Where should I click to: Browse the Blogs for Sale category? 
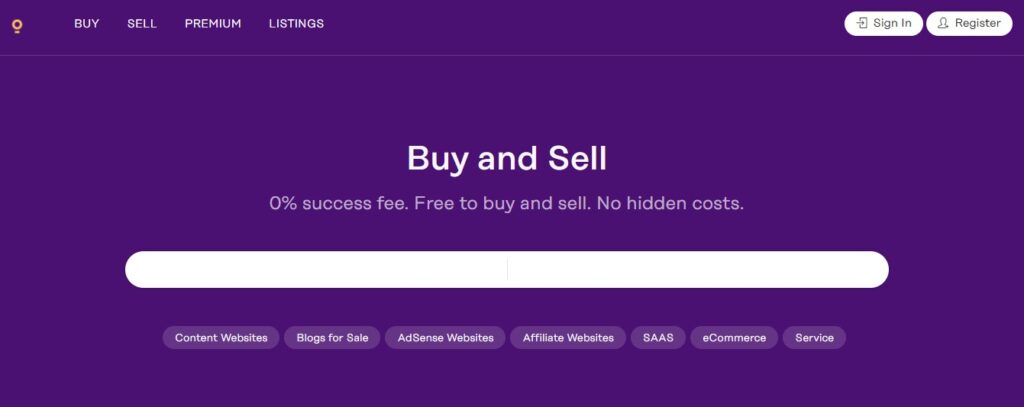pyautogui.click(x=332, y=338)
